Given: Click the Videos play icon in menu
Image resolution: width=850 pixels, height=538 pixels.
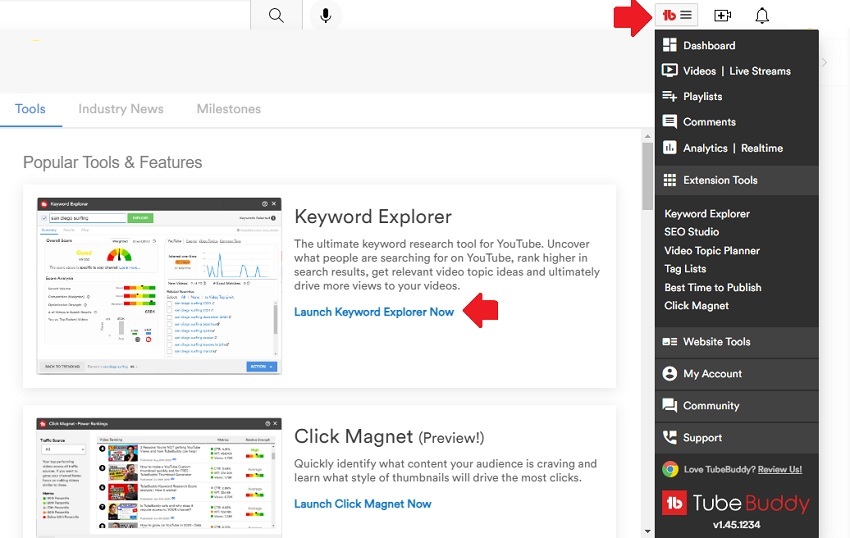Looking at the screenshot, I should 669,71.
